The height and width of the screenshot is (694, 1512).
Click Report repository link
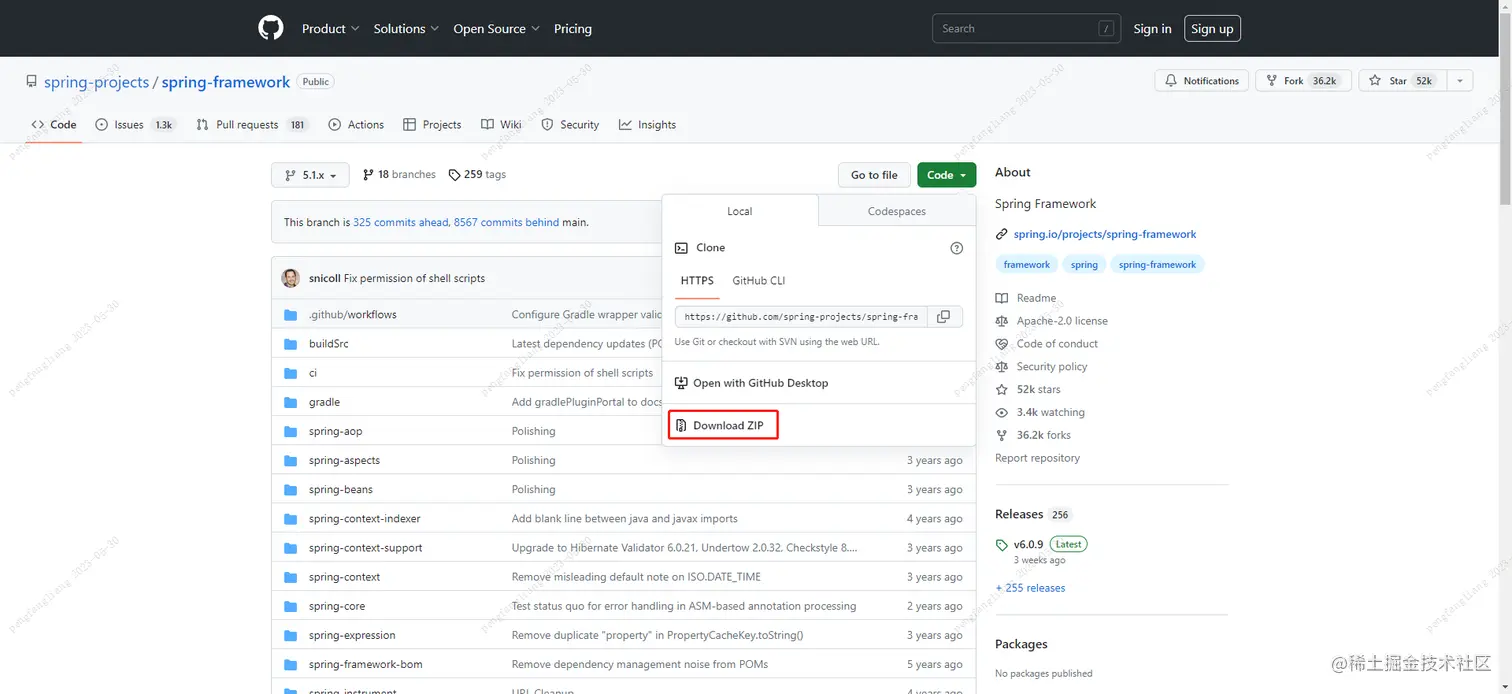coord(1037,458)
